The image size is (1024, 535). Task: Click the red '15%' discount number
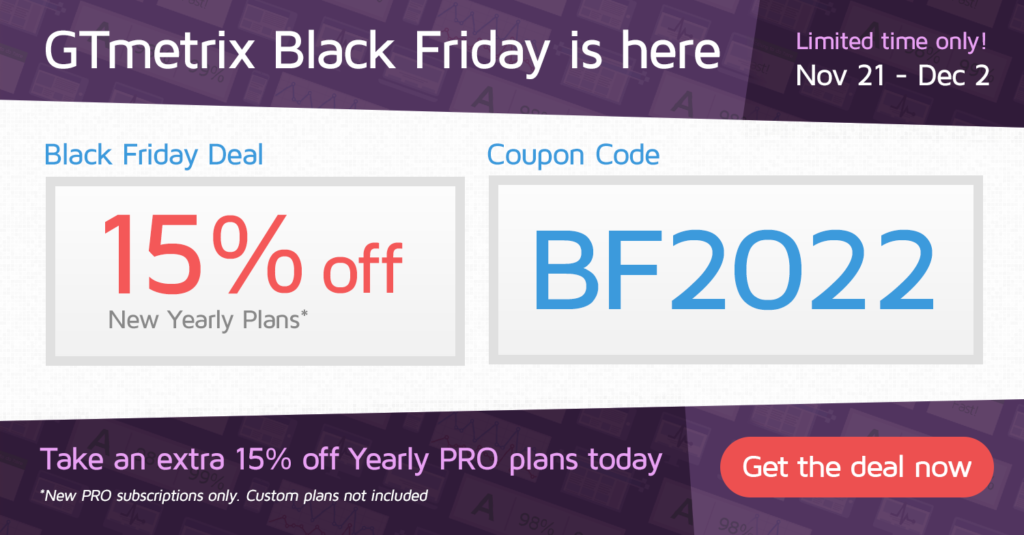click(x=202, y=255)
